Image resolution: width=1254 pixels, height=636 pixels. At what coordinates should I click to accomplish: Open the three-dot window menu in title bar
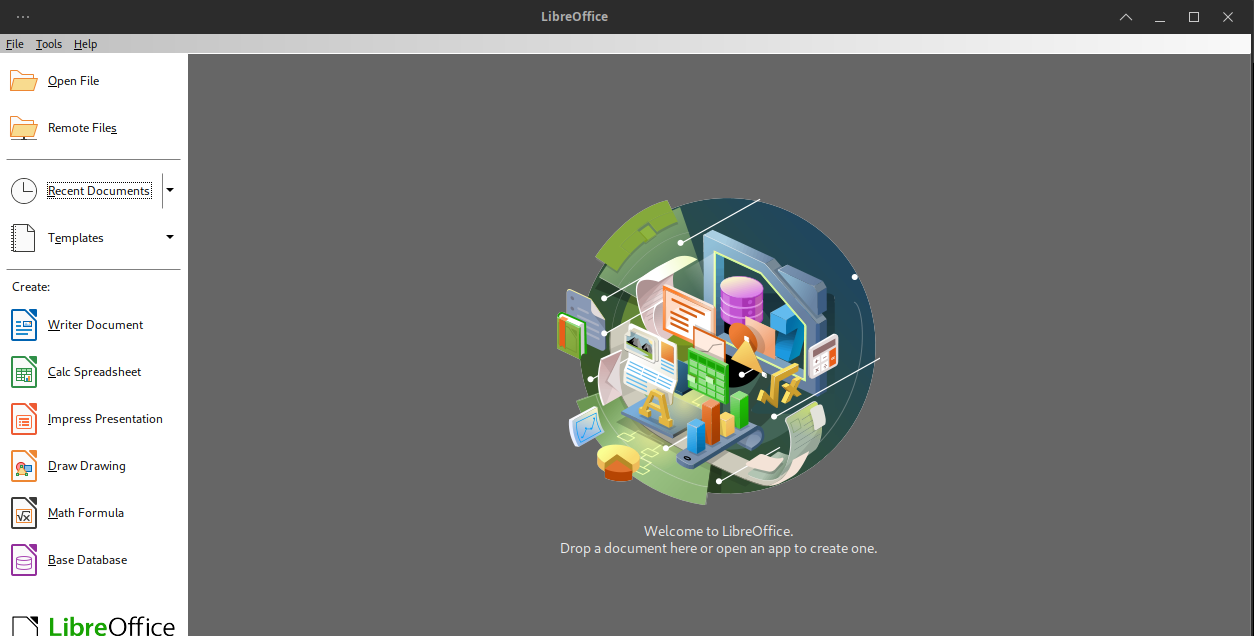[23, 17]
